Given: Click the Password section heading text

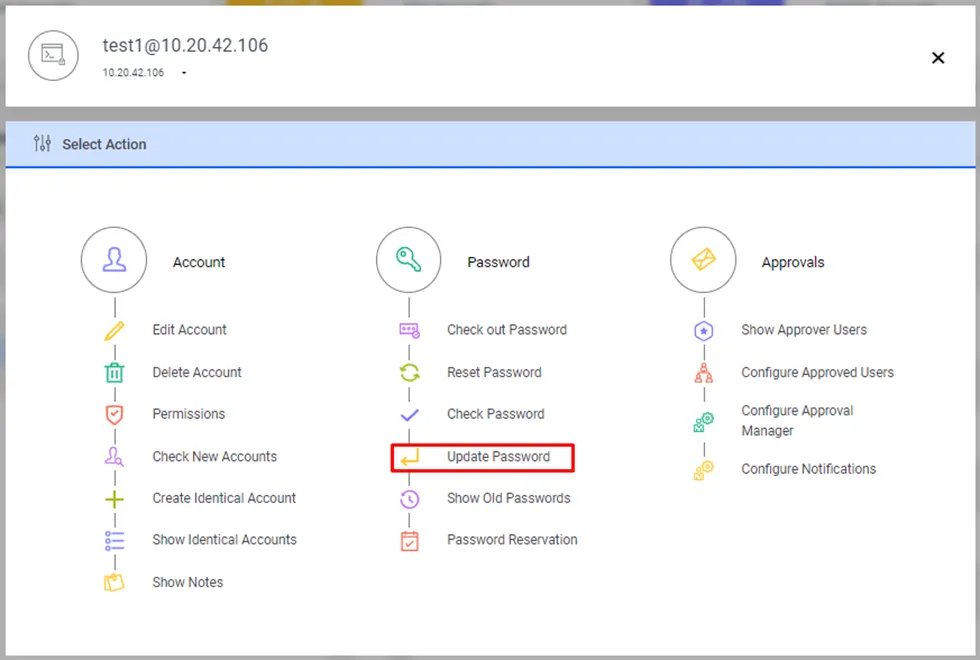Looking at the screenshot, I should click(498, 262).
